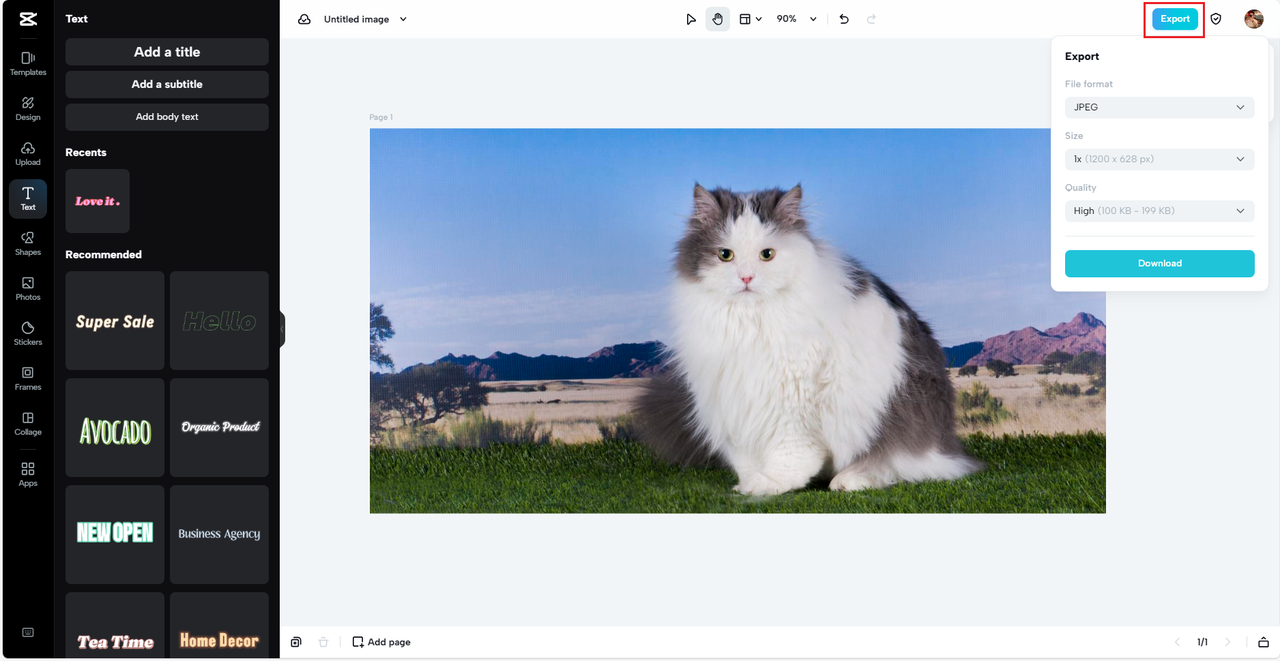Screen dimensions: 1280x661
Task: Open the layout resize dropdown
Action: click(750, 19)
